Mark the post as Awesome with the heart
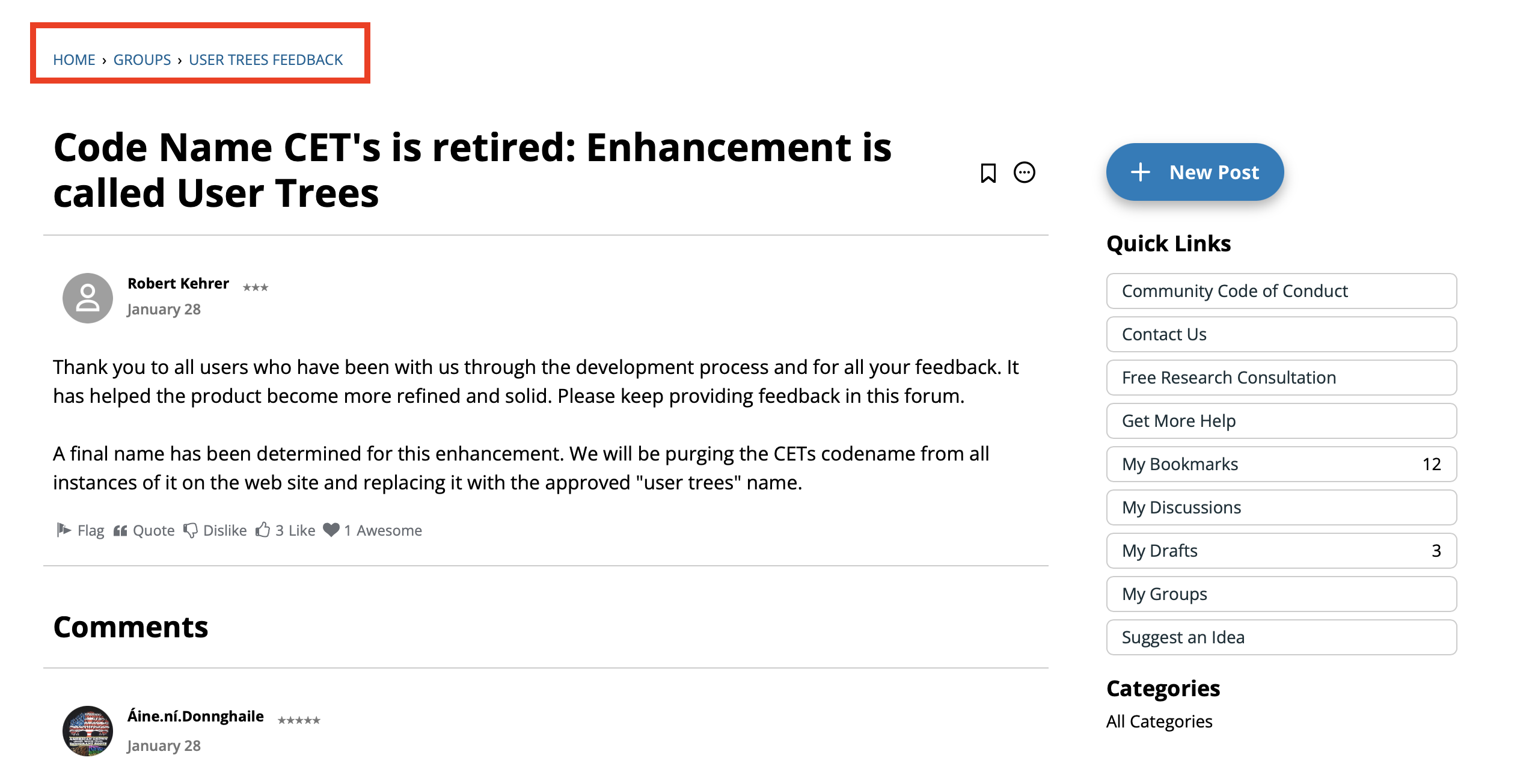1532x784 pixels. pos(332,530)
